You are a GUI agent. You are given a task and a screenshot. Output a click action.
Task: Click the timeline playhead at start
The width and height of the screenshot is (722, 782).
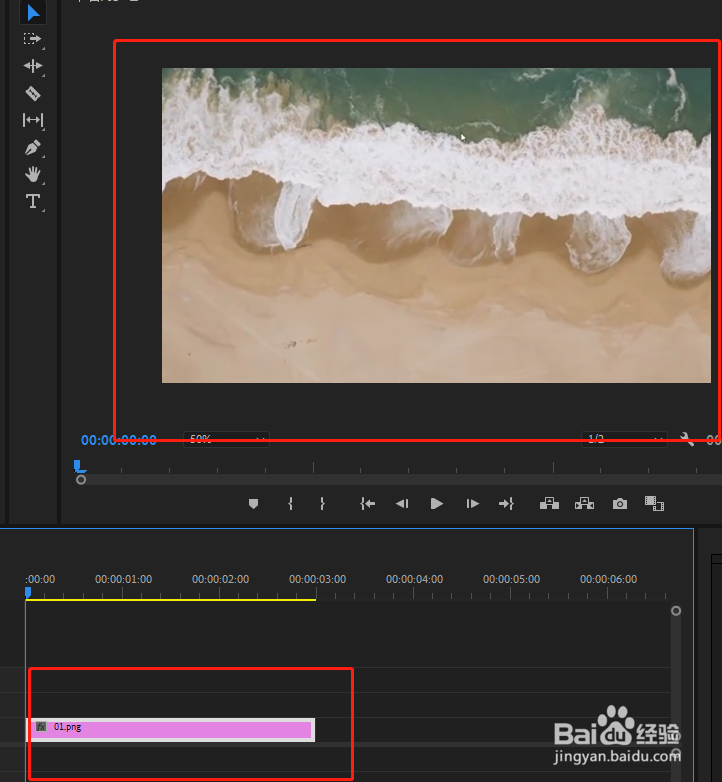(x=28, y=592)
